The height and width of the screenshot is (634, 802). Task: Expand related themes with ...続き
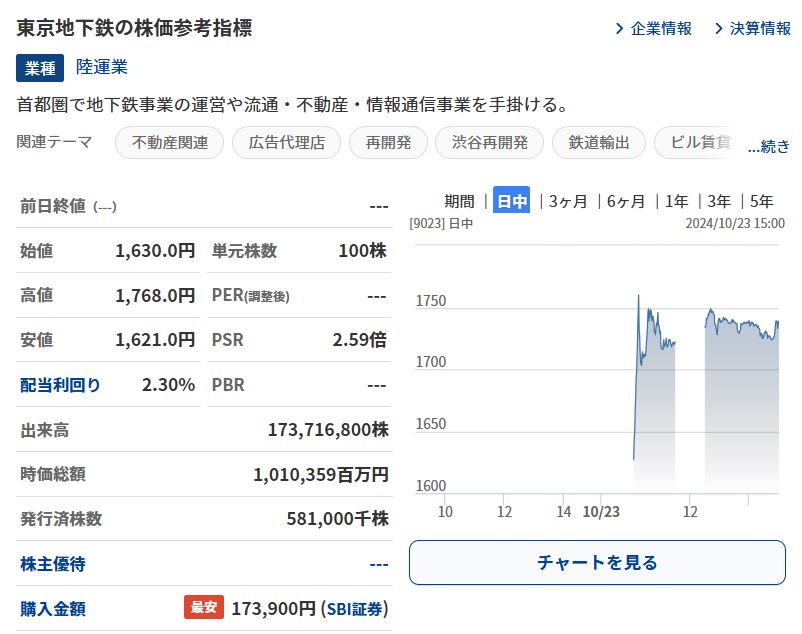coord(769,147)
